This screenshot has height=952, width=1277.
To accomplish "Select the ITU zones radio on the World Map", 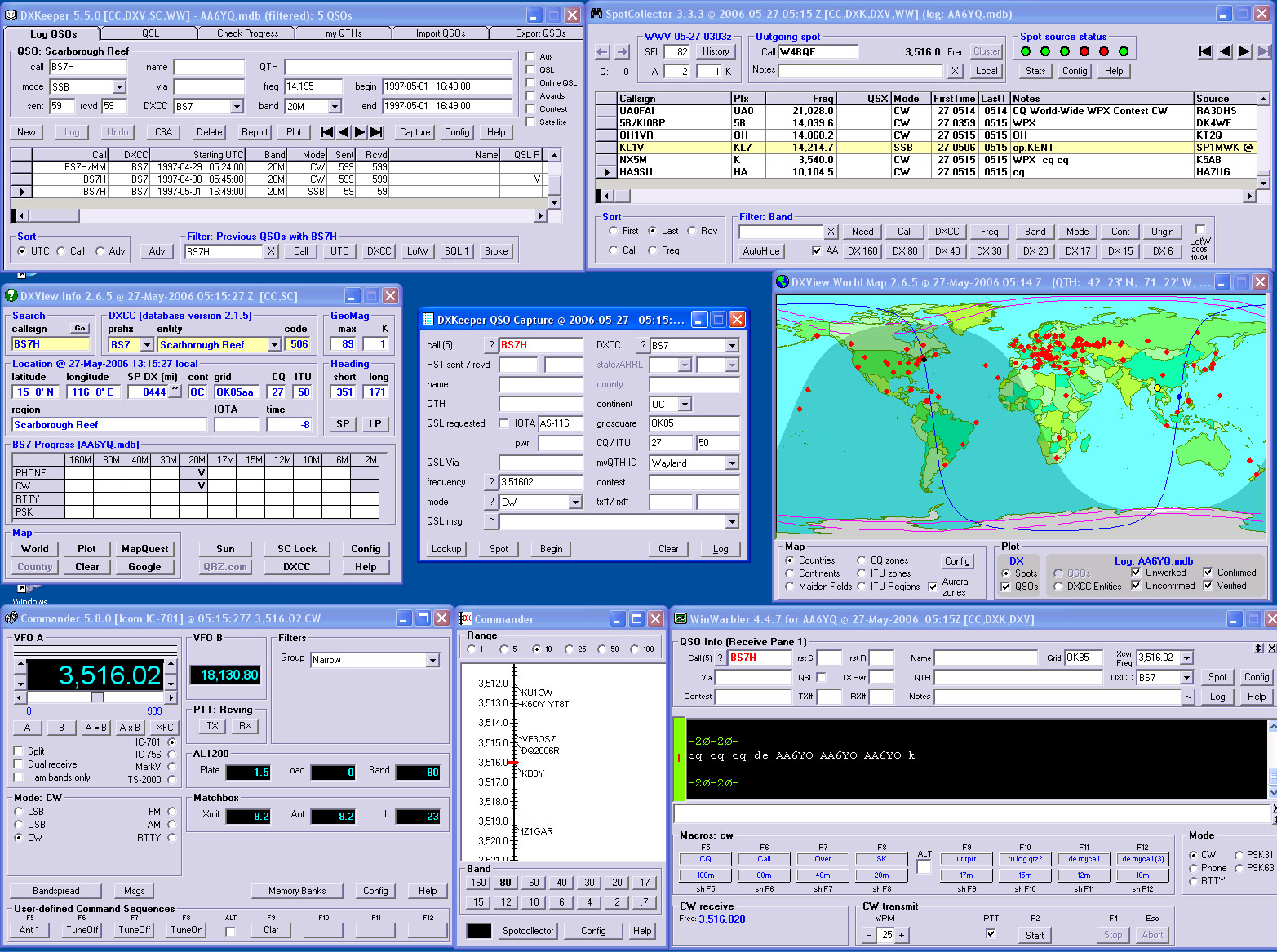I will pyautogui.click(x=862, y=573).
